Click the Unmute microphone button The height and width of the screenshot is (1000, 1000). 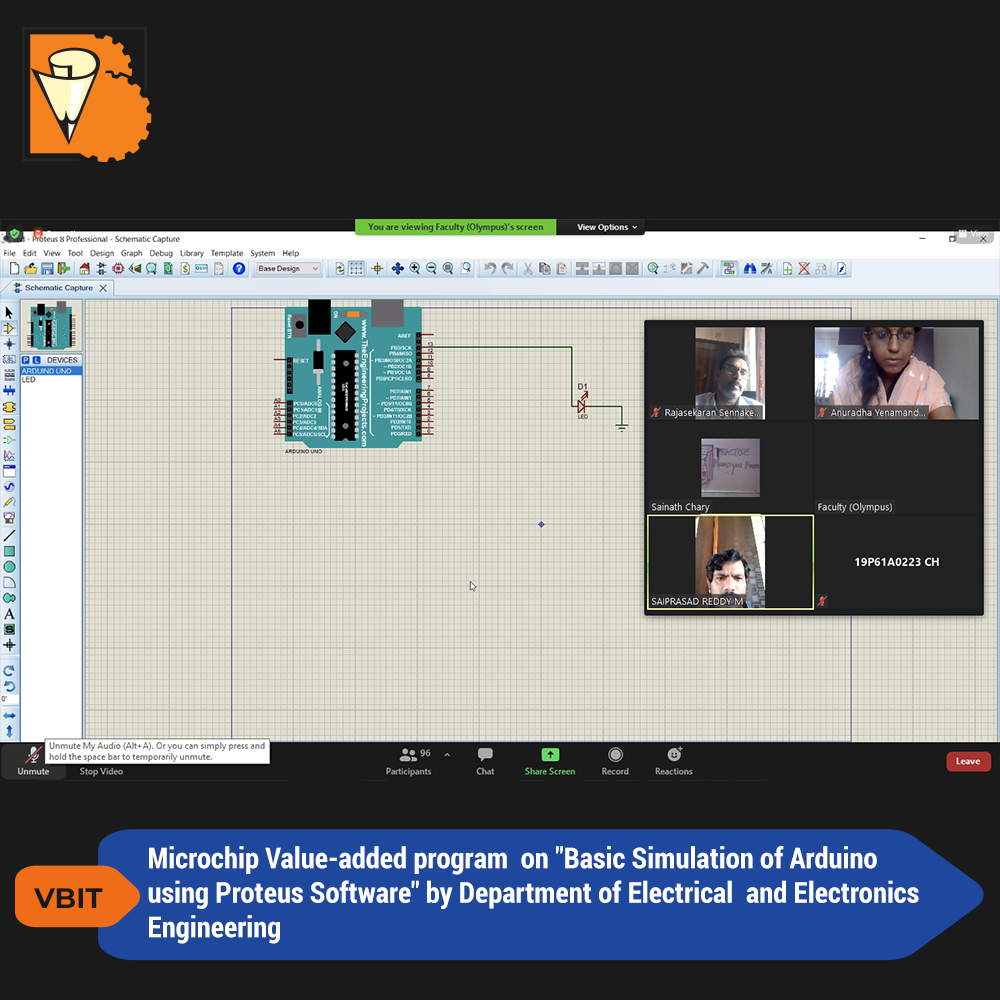point(33,761)
